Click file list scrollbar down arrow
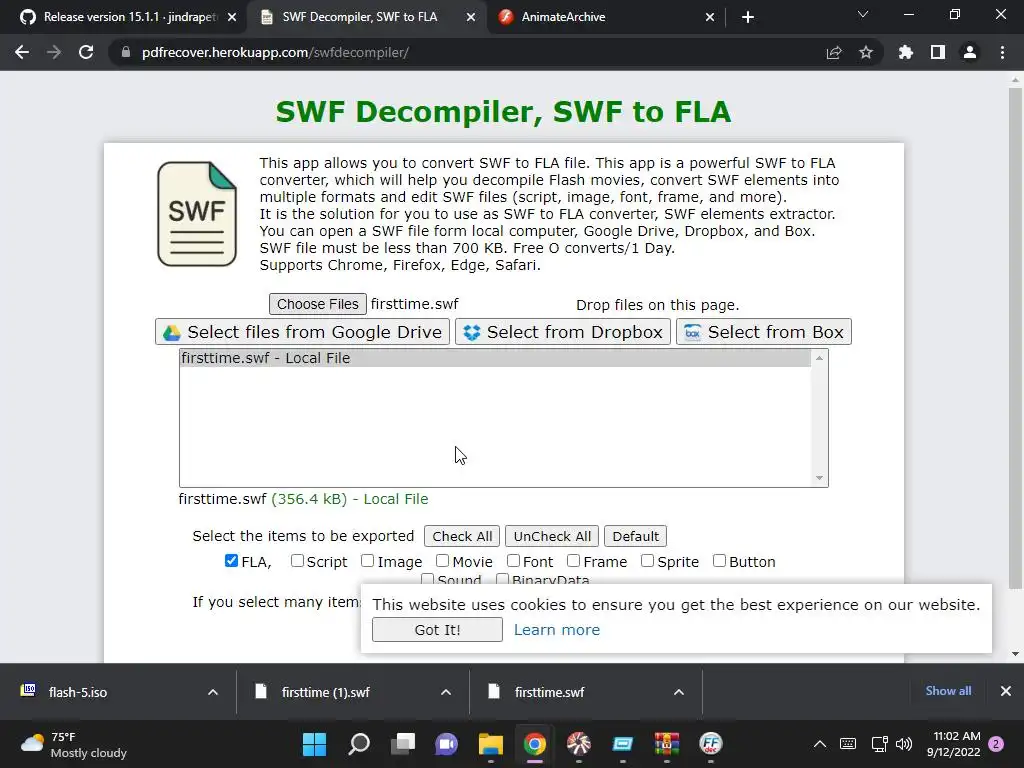The width and height of the screenshot is (1024, 768). [819, 479]
